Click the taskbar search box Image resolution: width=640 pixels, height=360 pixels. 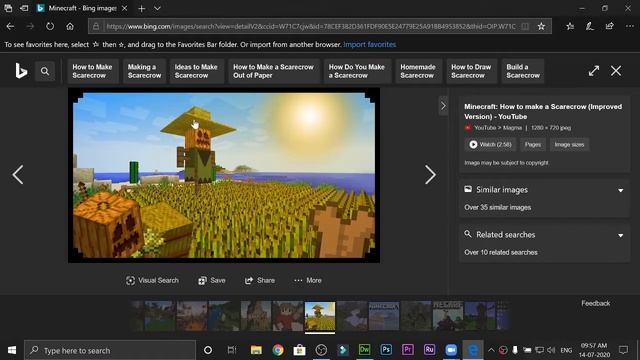tap(110, 350)
